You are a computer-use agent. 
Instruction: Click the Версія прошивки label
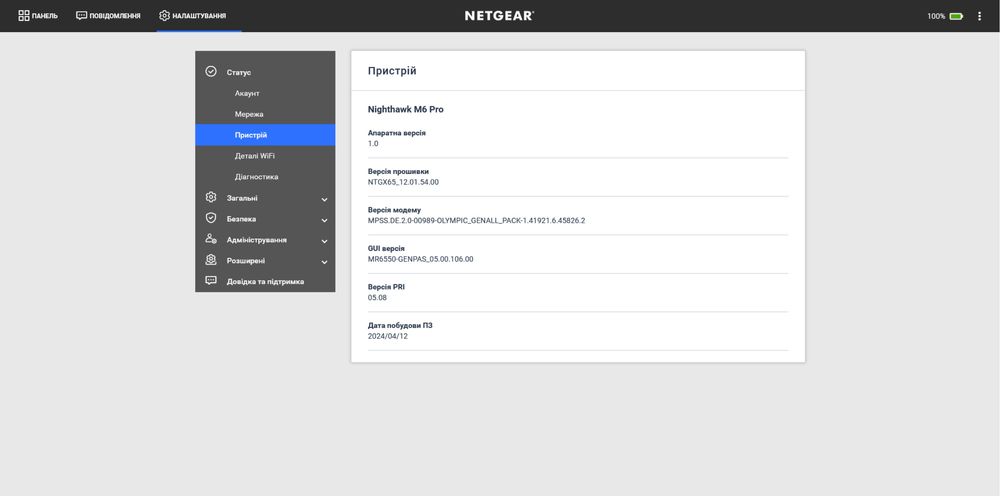[x=399, y=171]
